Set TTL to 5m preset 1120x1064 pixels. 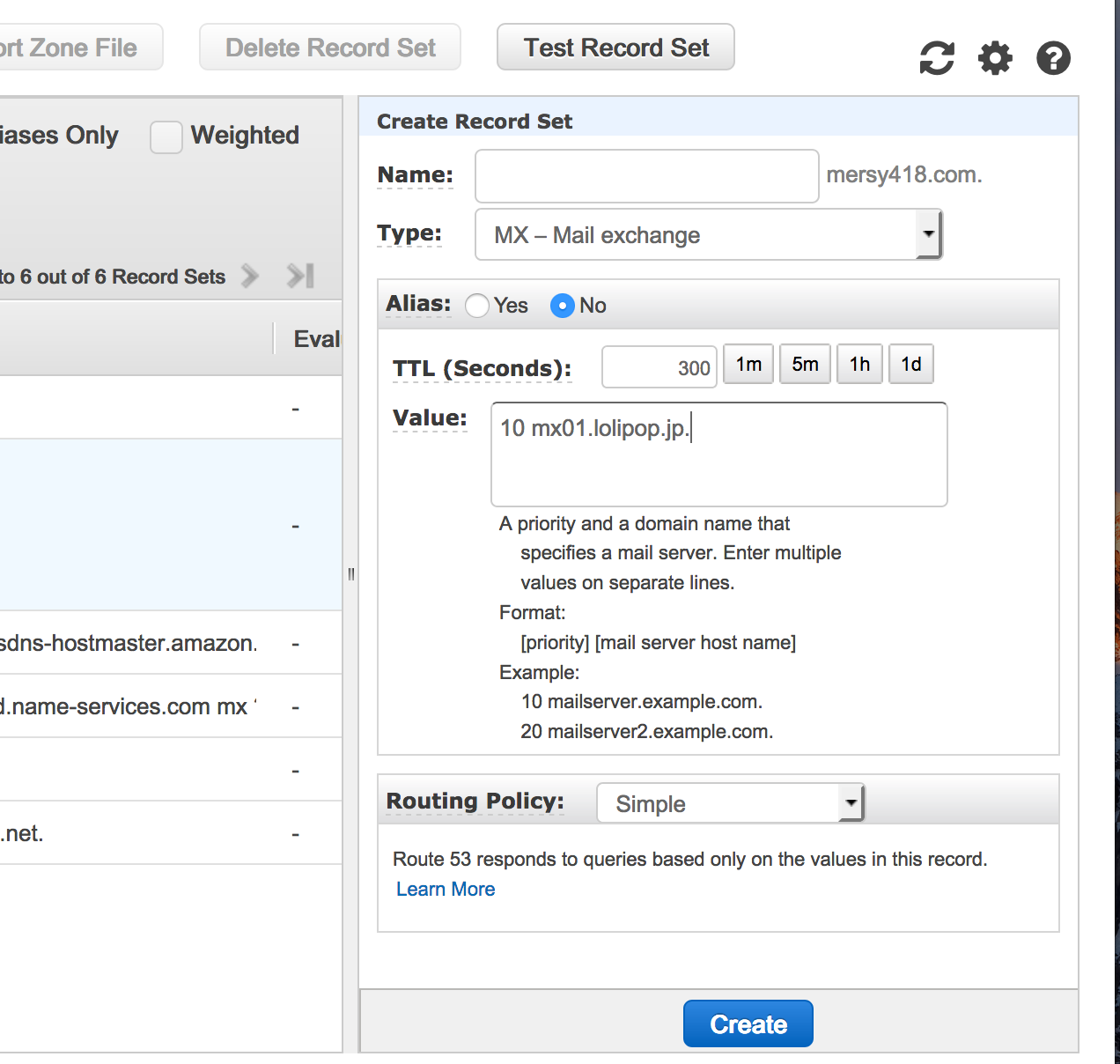805,365
